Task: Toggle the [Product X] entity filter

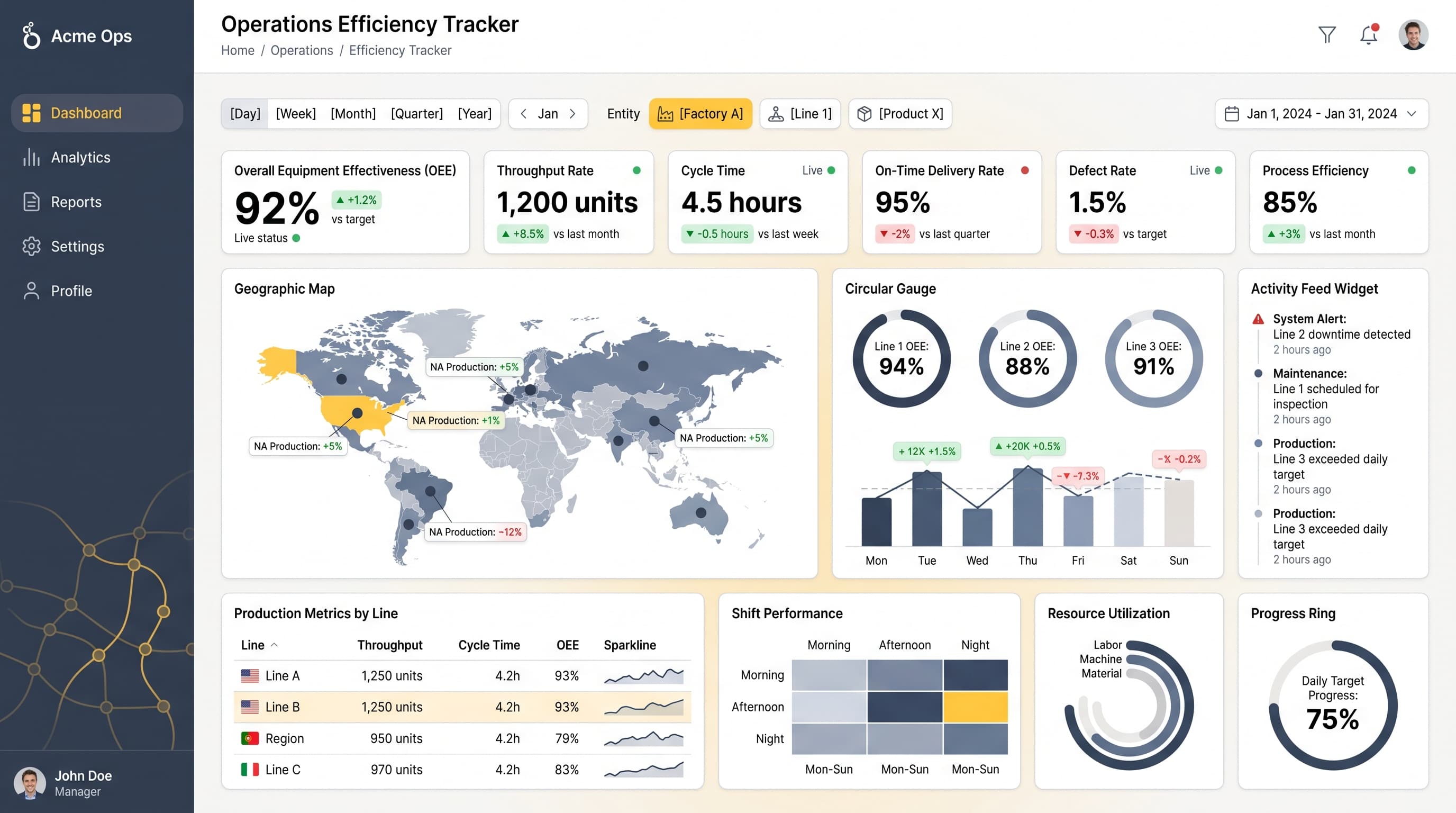Action: tap(900, 114)
